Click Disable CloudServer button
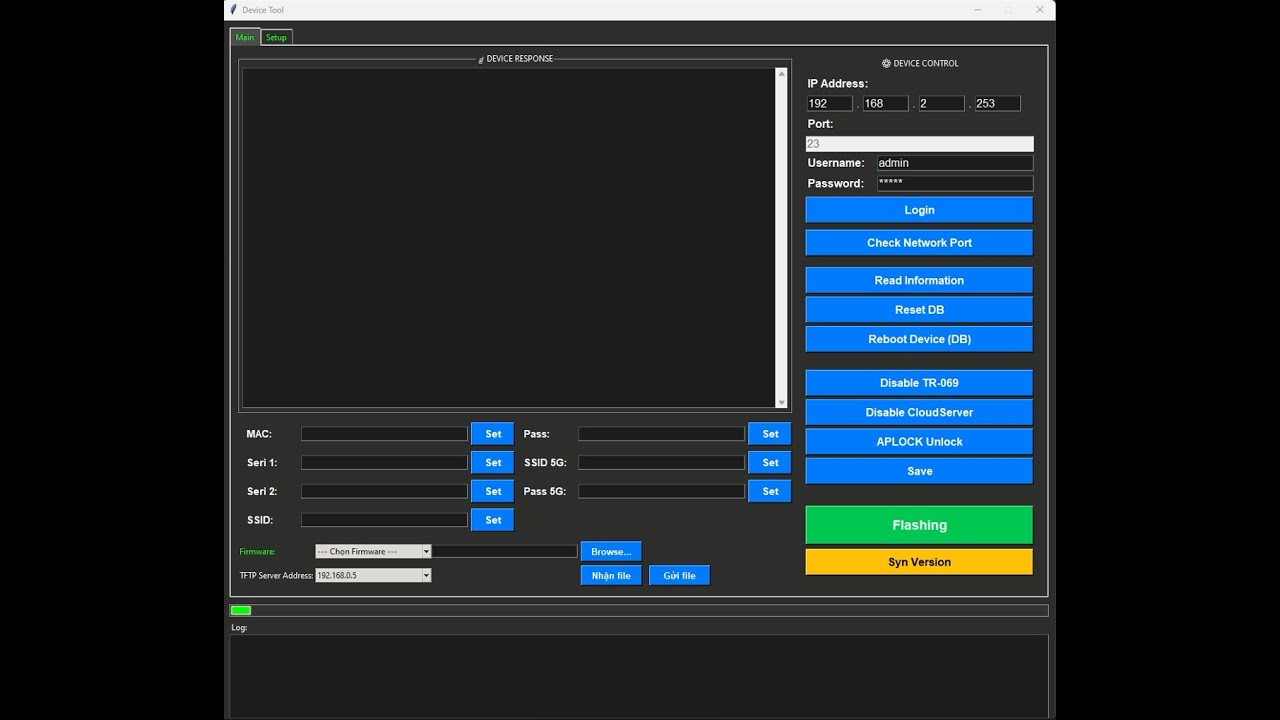1280x720 pixels. coord(919,412)
